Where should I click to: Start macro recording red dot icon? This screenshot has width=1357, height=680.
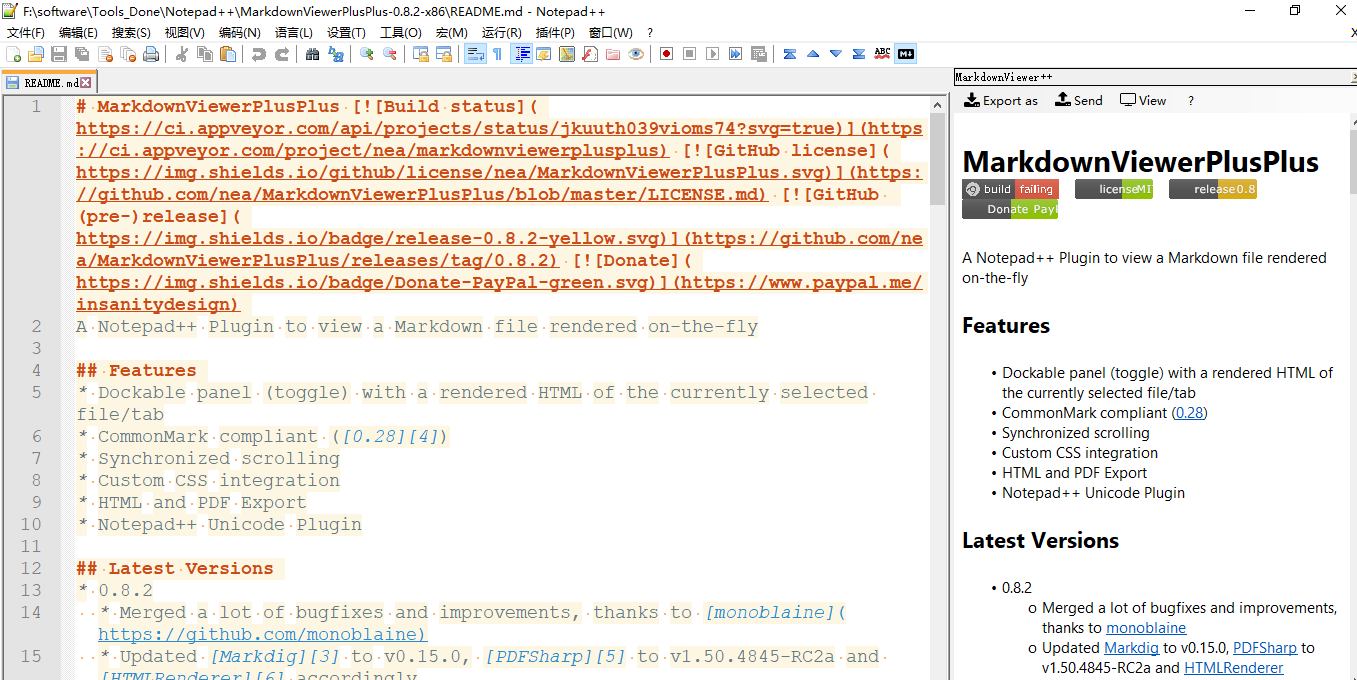coord(666,54)
